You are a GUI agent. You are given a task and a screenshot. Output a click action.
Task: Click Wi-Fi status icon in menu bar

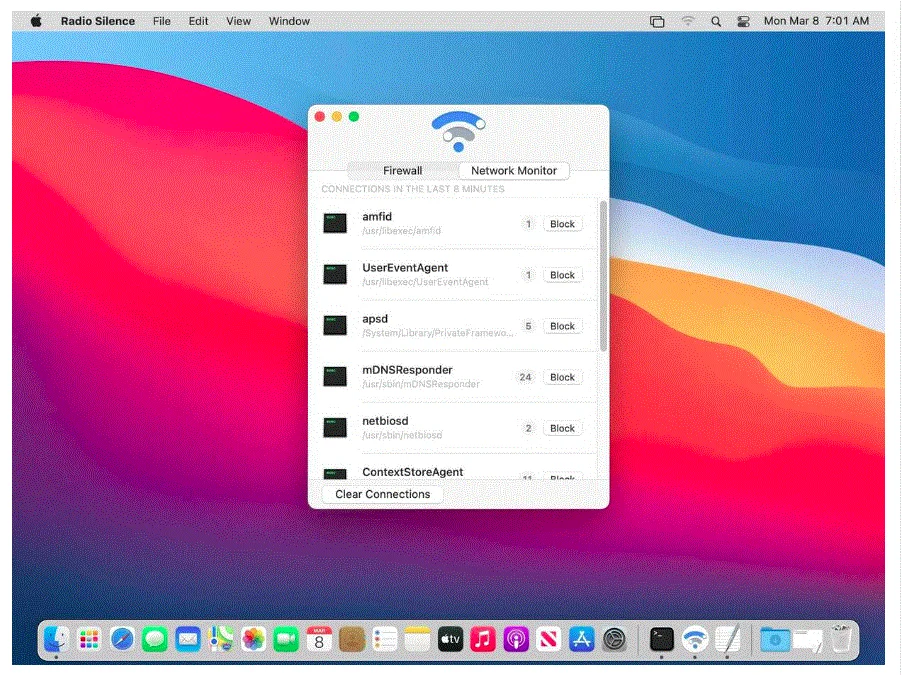[687, 21]
